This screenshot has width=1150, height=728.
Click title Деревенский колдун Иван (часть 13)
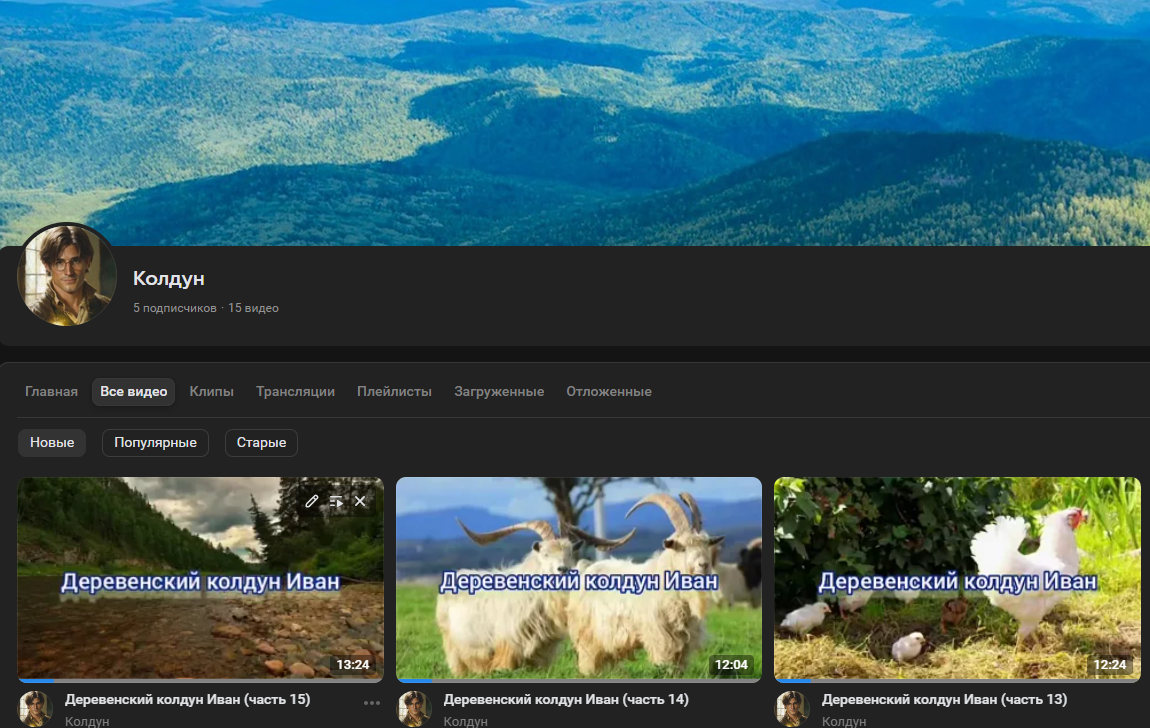tap(945, 699)
